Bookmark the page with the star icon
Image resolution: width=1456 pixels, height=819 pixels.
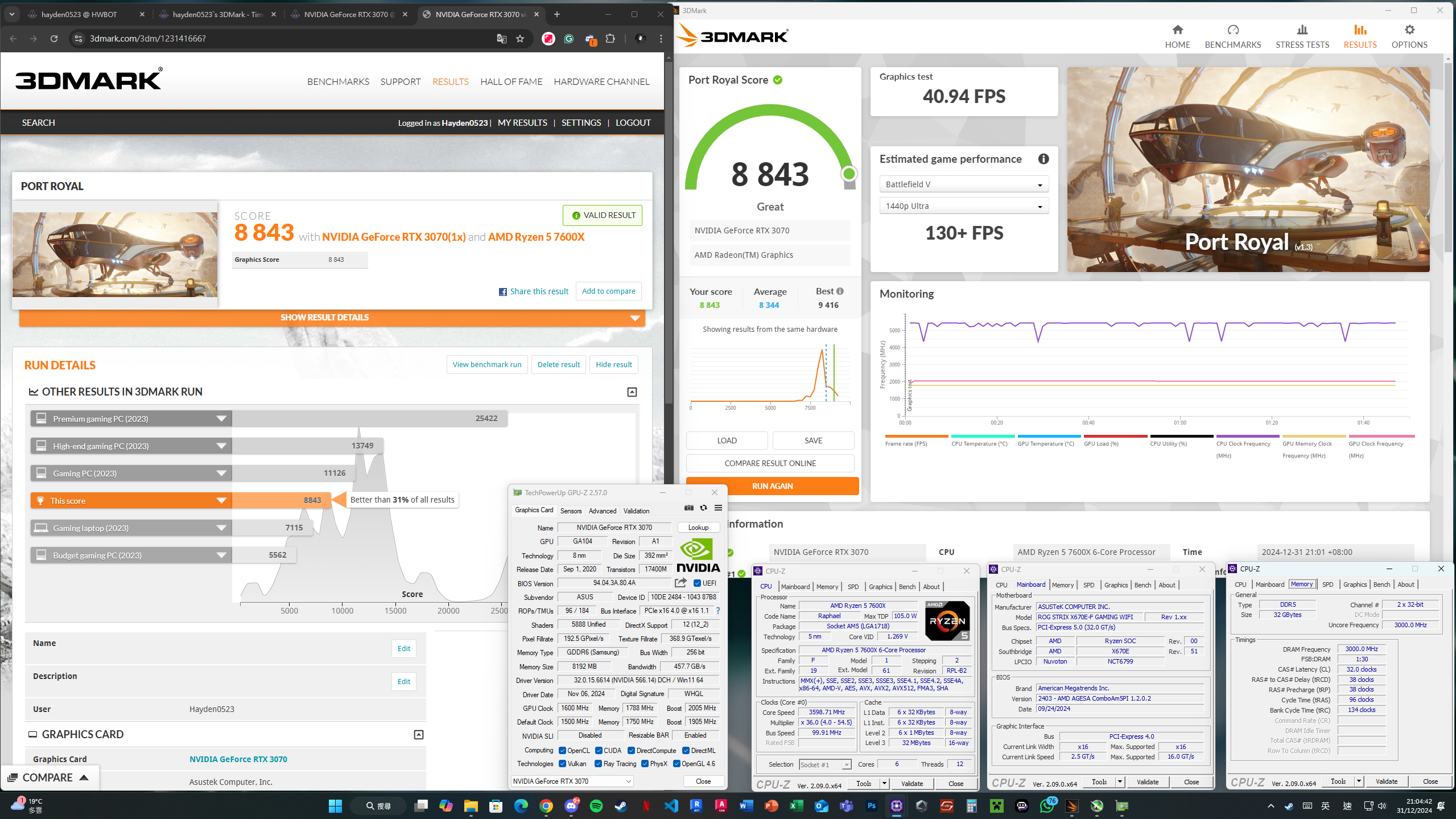tap(519, 39)
